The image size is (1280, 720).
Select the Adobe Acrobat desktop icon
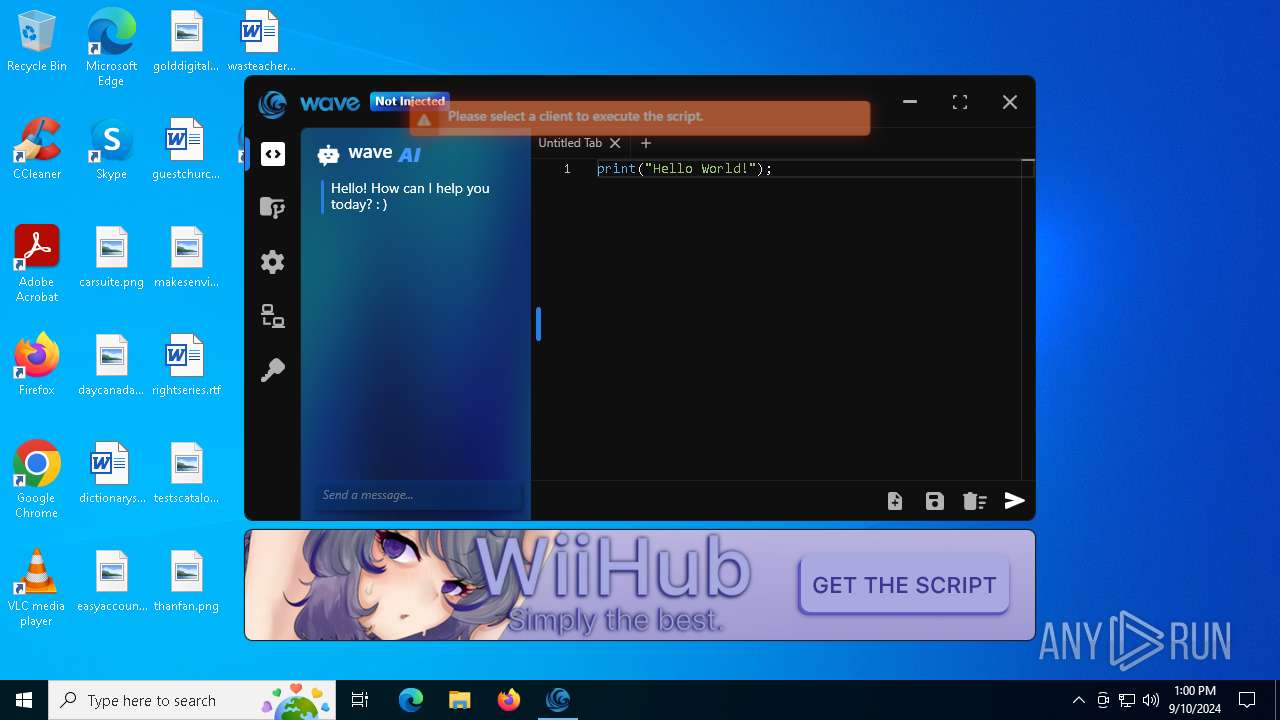37,264
